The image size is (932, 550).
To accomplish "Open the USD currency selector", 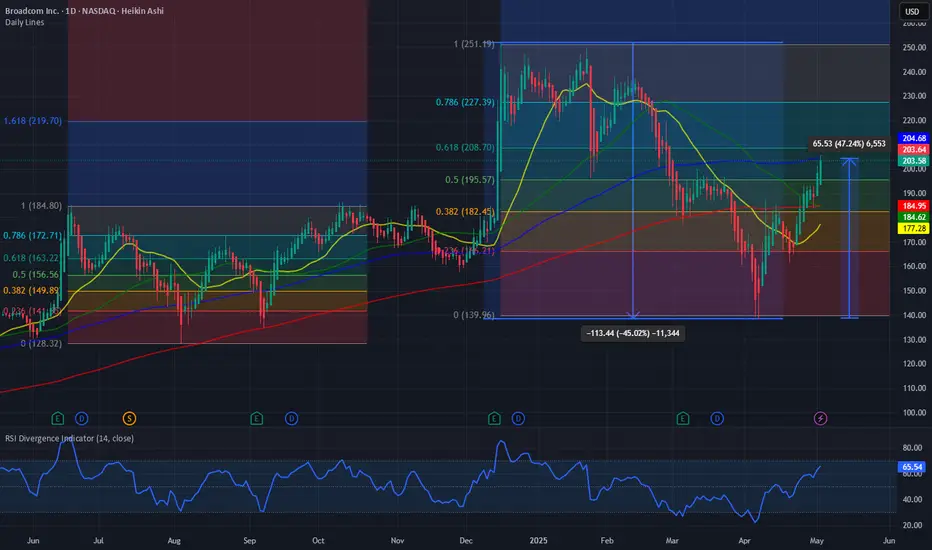I will click(912, 11).
